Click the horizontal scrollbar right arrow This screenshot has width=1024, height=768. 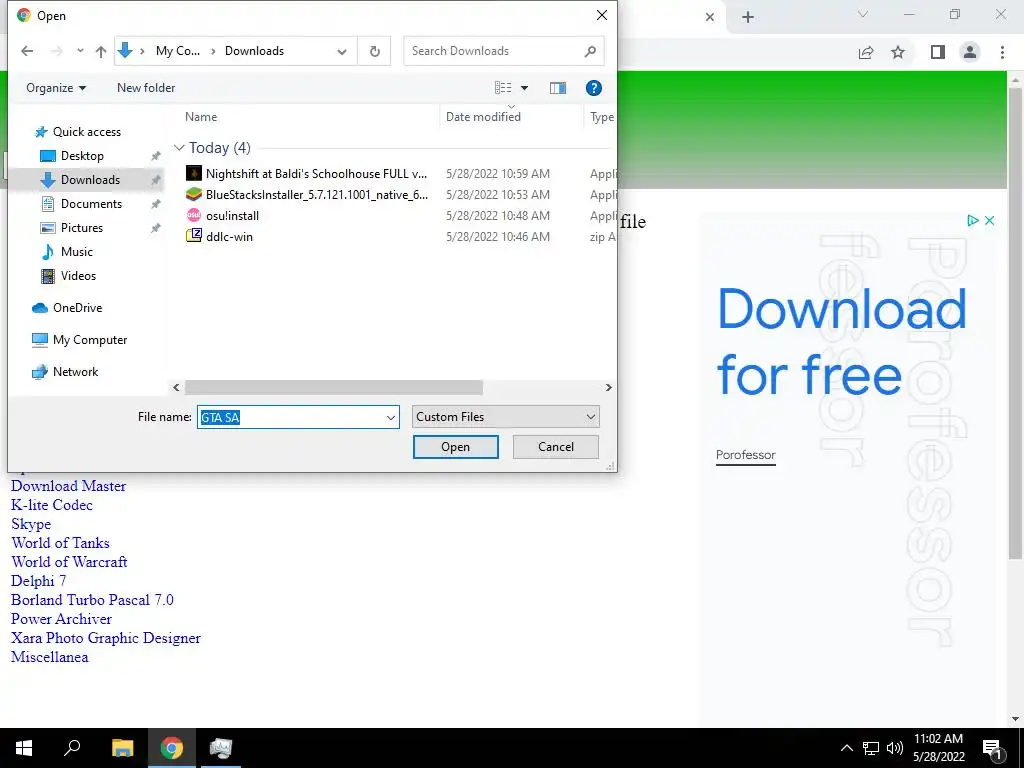[608, 387]
